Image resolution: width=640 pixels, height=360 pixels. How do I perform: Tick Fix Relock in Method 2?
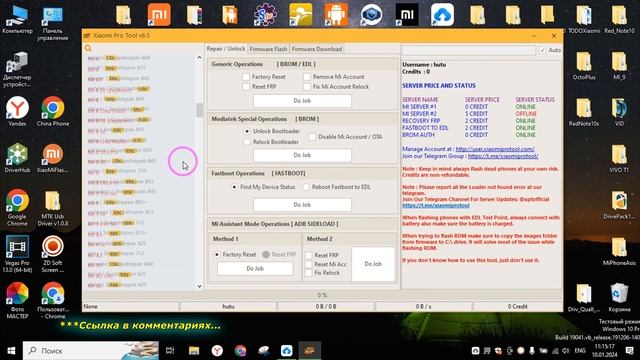pyautogui.click(x=309, y=273)
